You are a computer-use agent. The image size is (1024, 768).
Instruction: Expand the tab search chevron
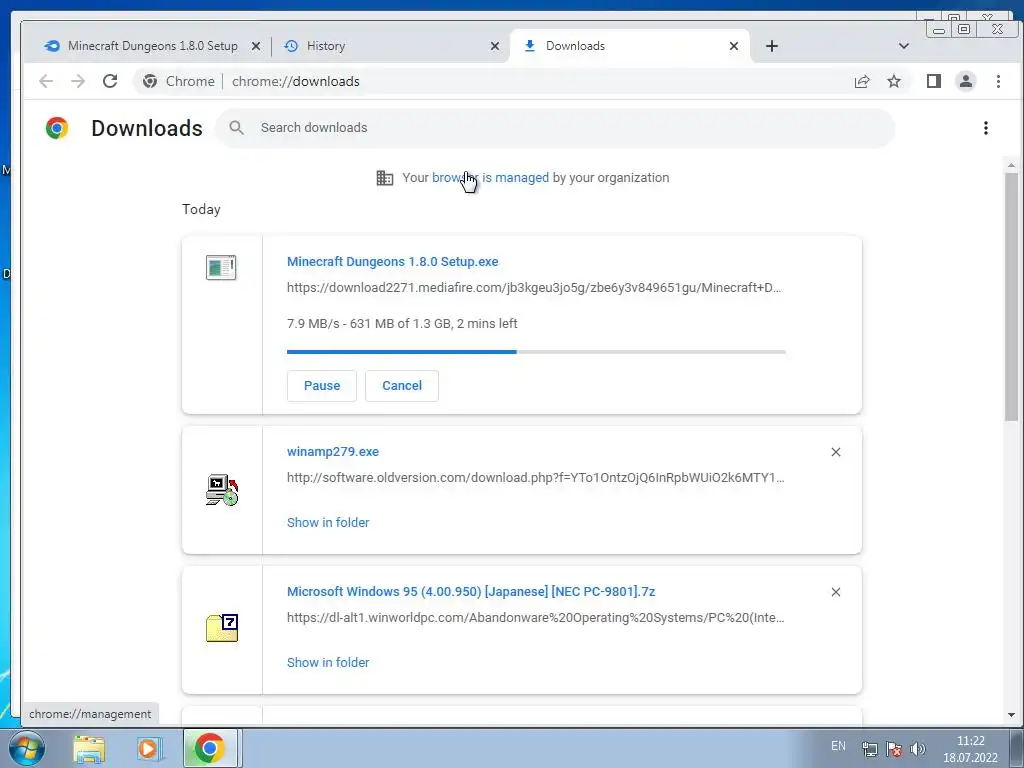(x=903, y=46)
